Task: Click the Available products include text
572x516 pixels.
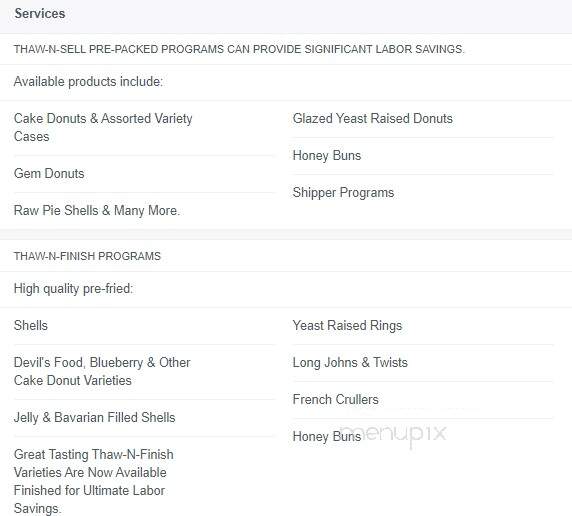Action: pos(88,81)
